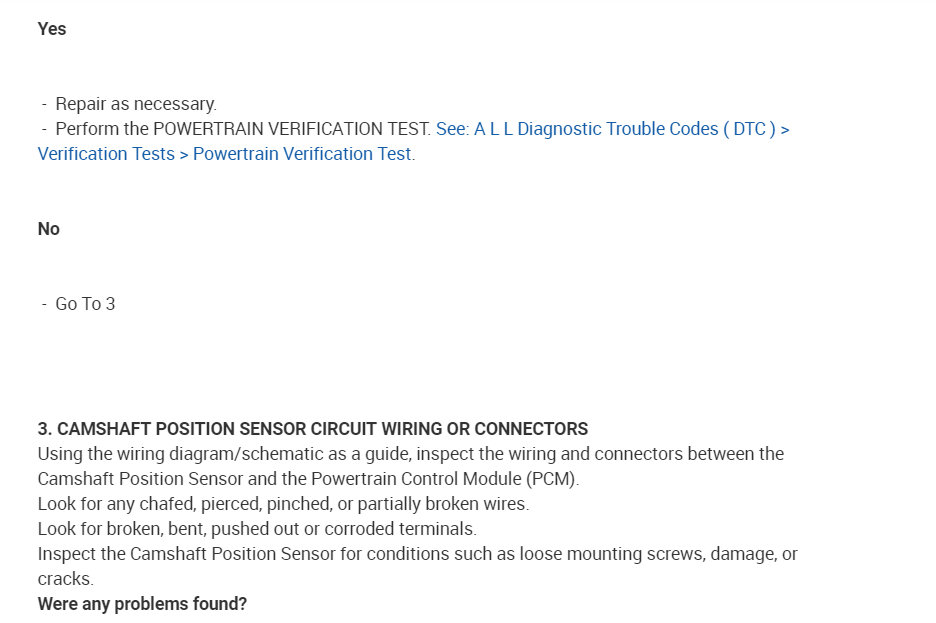The image size is (936, 623).
Task: Click the word "Perform" in the Yes section
Action: coord(86,129)
